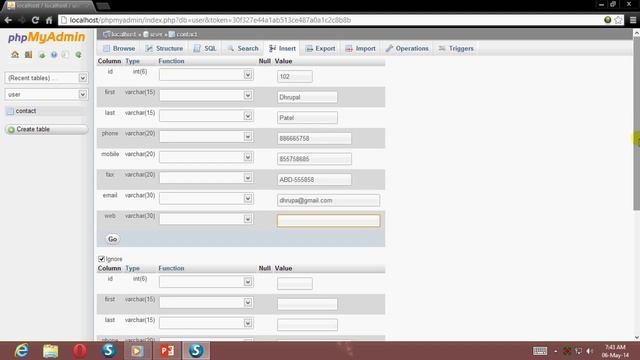Open phpMyAdmin documentation help icon

[54, 55]
